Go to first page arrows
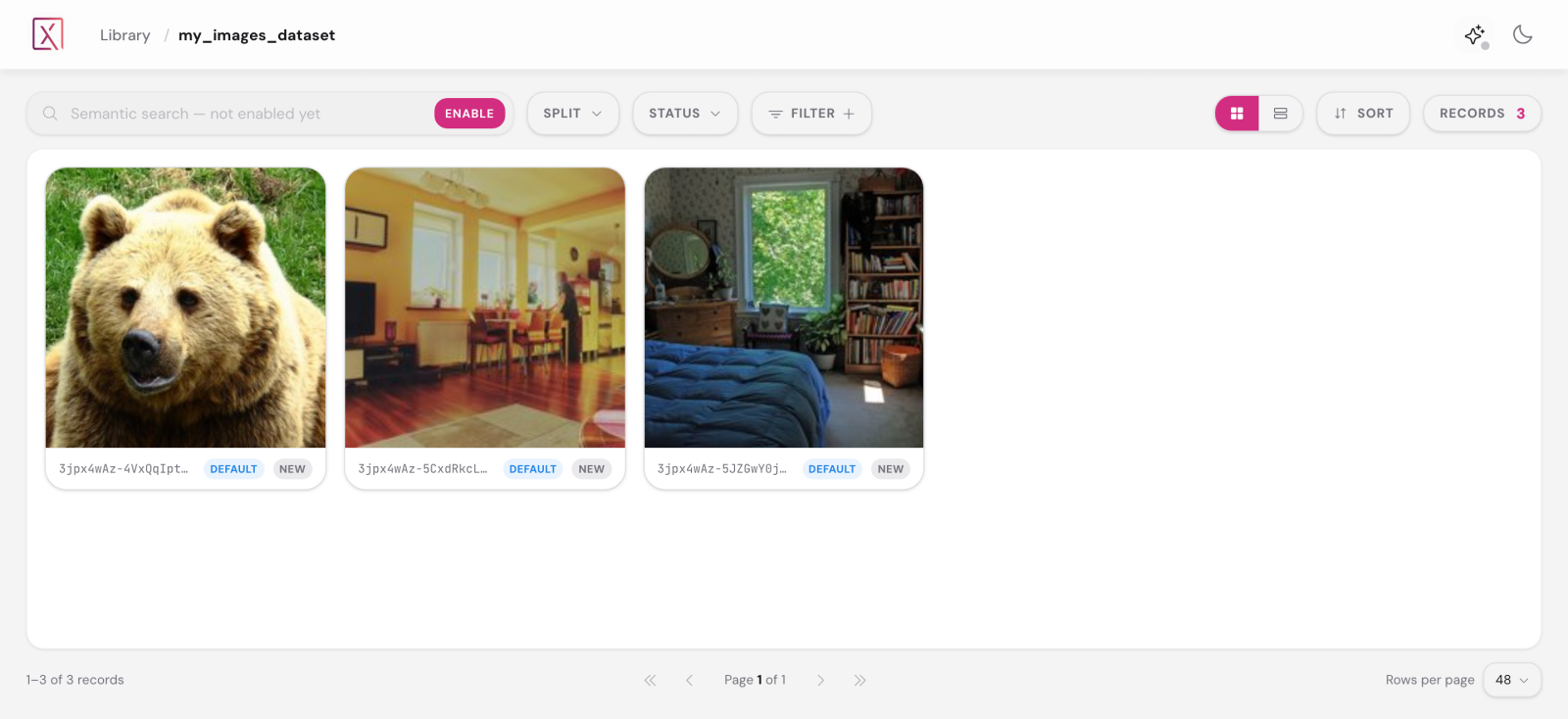This screenshot has height=719, width=1568. click(x=650, y=680)
